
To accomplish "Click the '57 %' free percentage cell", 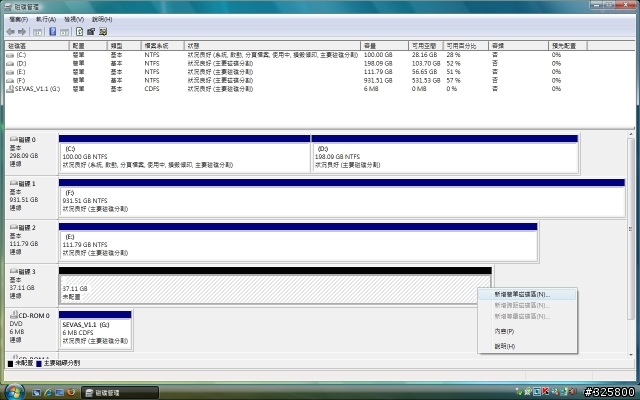I will (x=453, y=81).
